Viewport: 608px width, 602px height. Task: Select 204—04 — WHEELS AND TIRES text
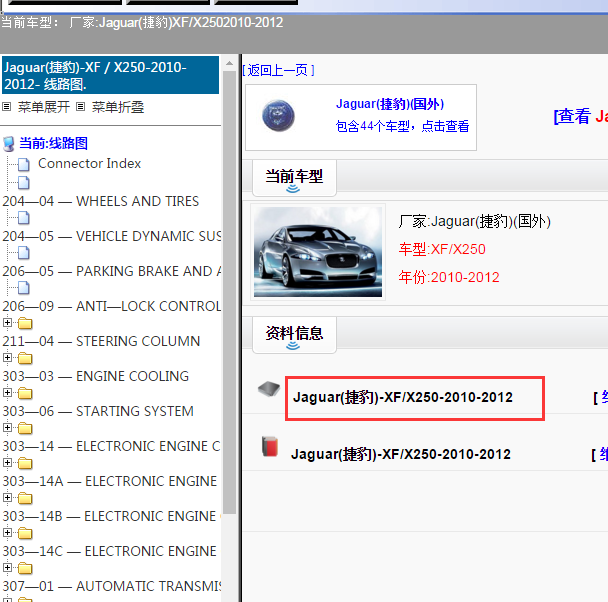point(101,201)
